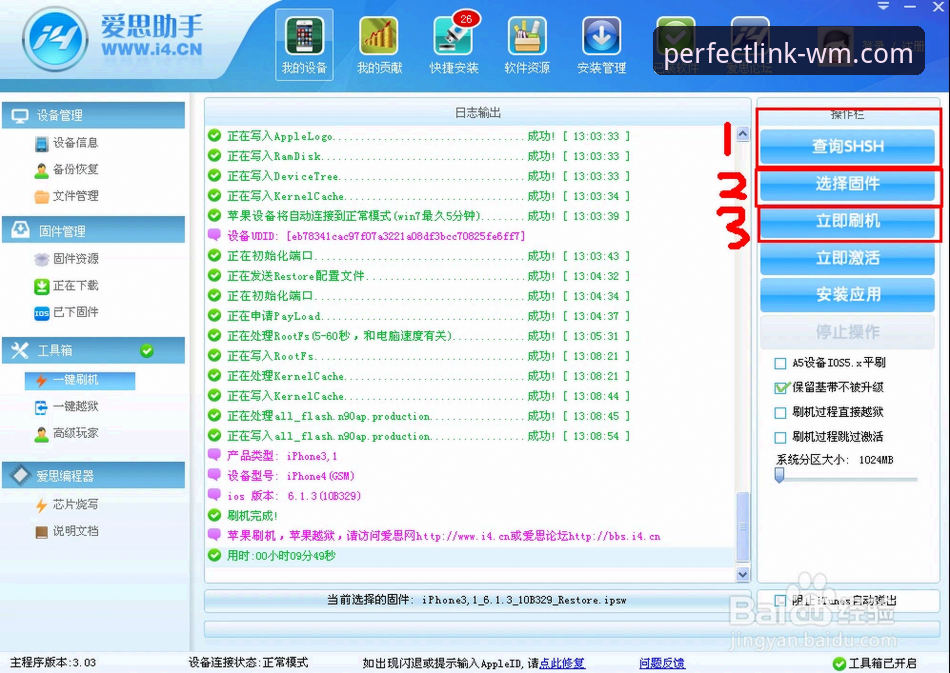Click log scrollbar down arrow
Screen dimensions: 950x673
pos(743,574)
